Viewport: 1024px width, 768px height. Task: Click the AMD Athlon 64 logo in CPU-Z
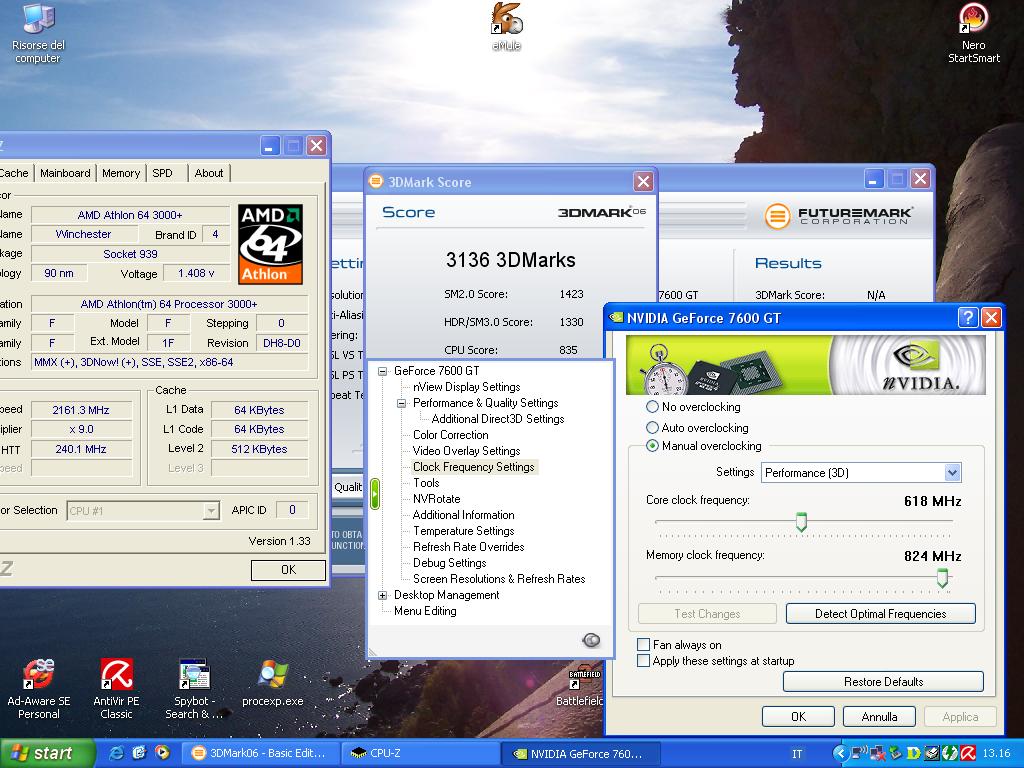(x=270, y=244)
